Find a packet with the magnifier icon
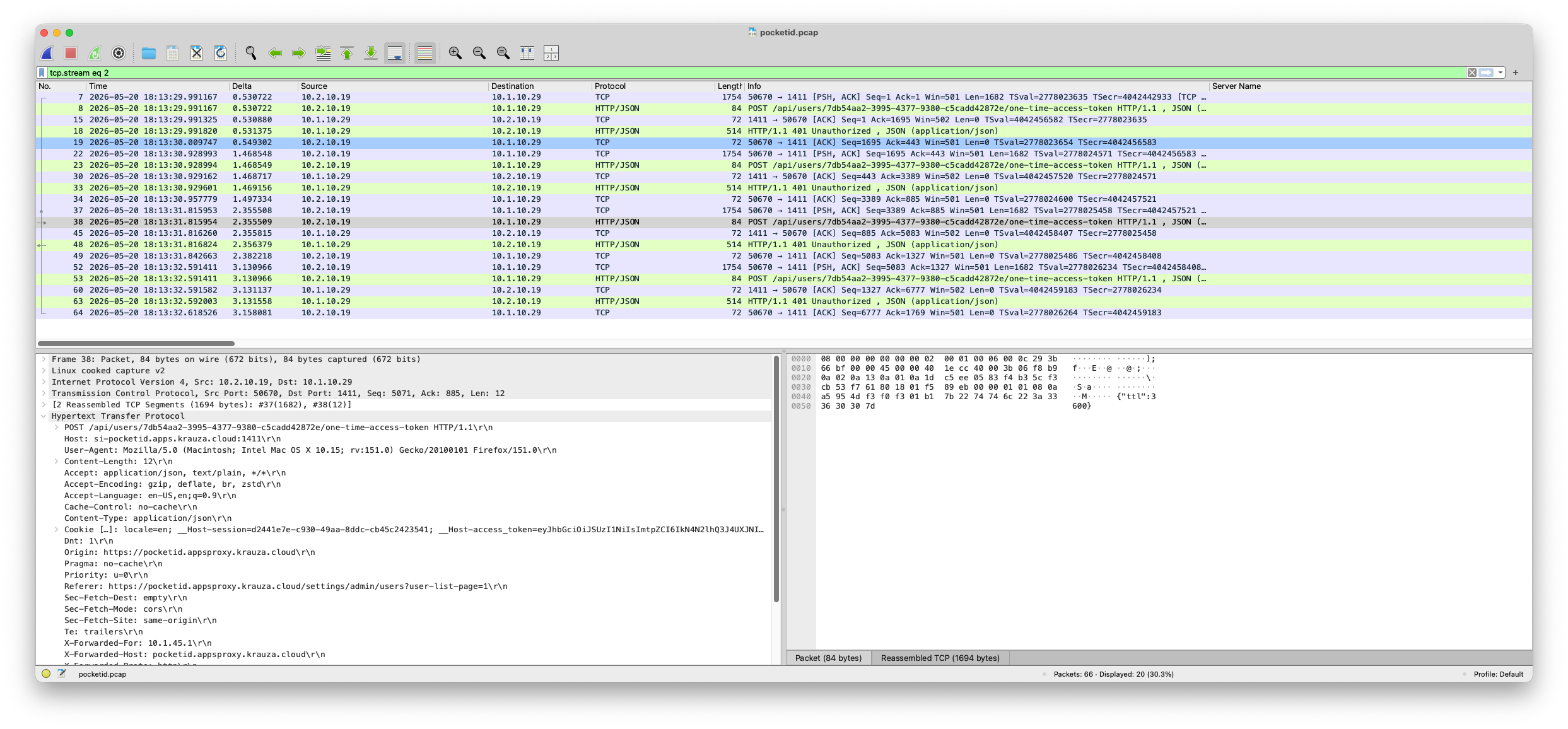This screenshot has width=1568, height=729. [x=251, y=53]
